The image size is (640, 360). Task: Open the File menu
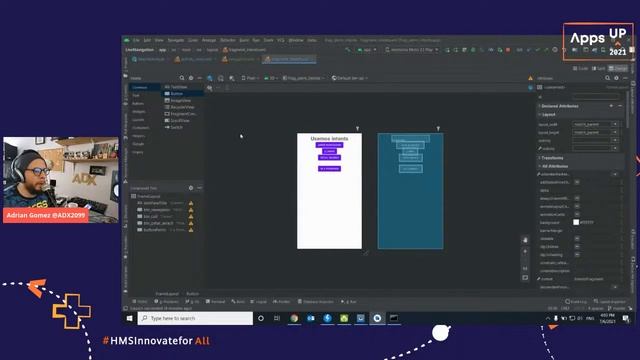pyautogui.click(x=136, y=40)
